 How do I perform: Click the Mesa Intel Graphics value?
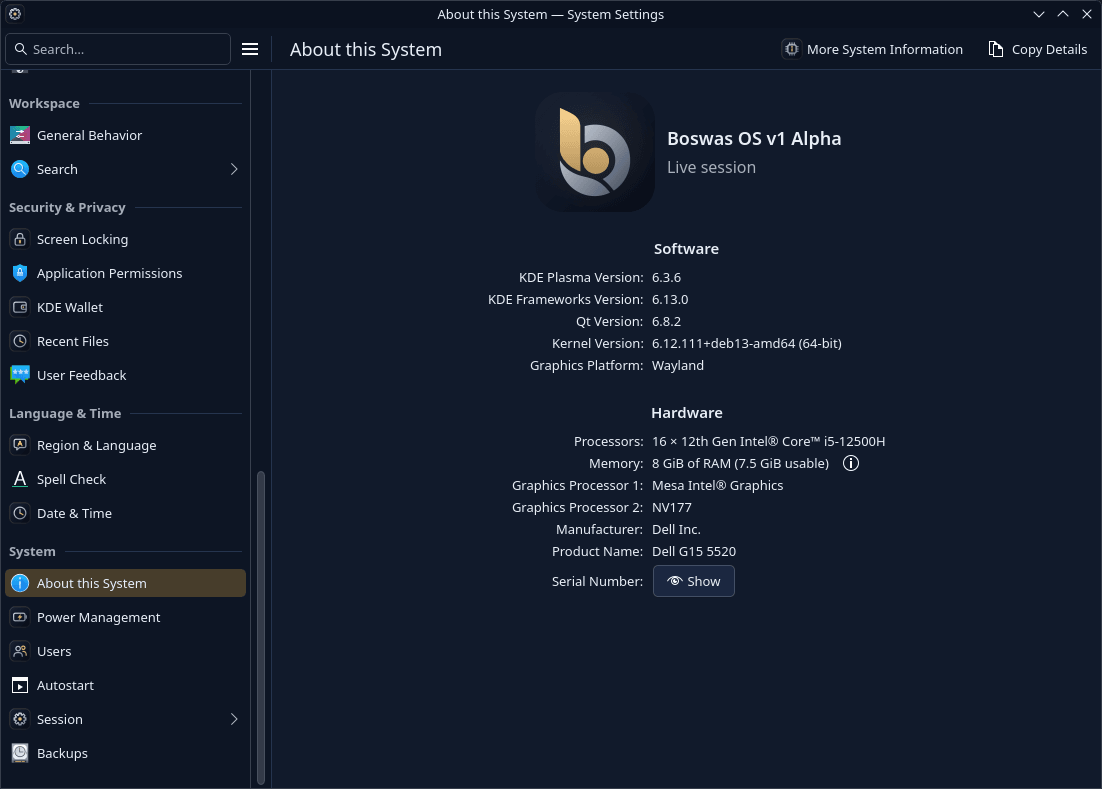(x=717, y=485)
